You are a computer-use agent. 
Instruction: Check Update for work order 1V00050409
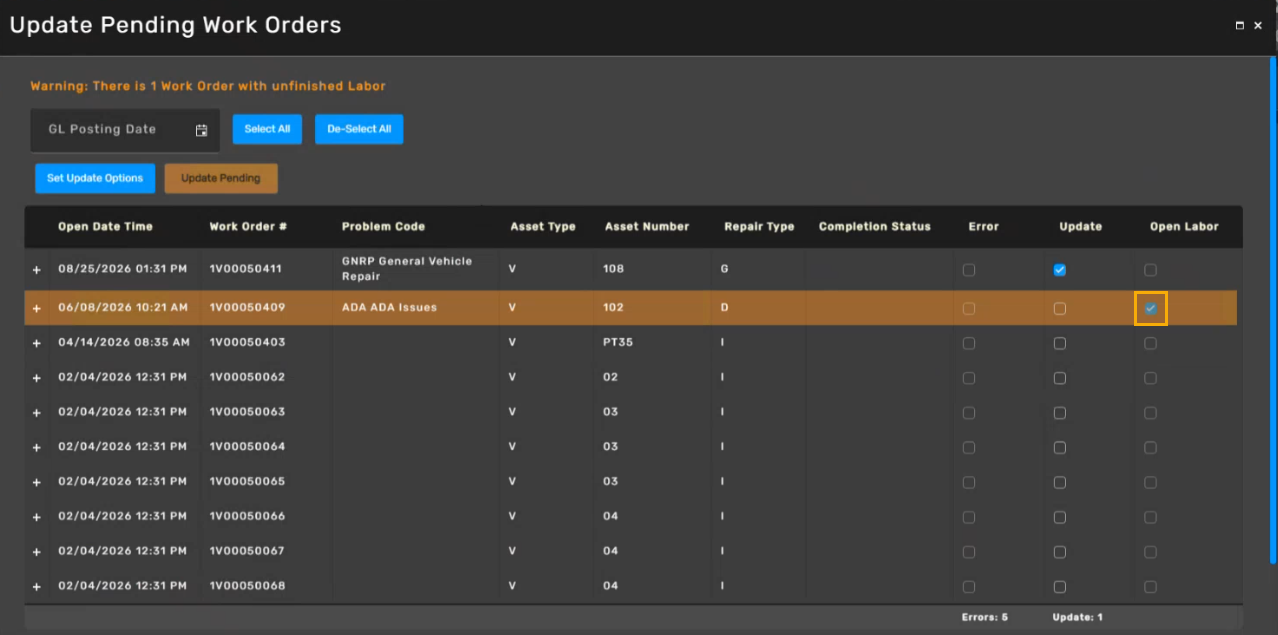1060,308
